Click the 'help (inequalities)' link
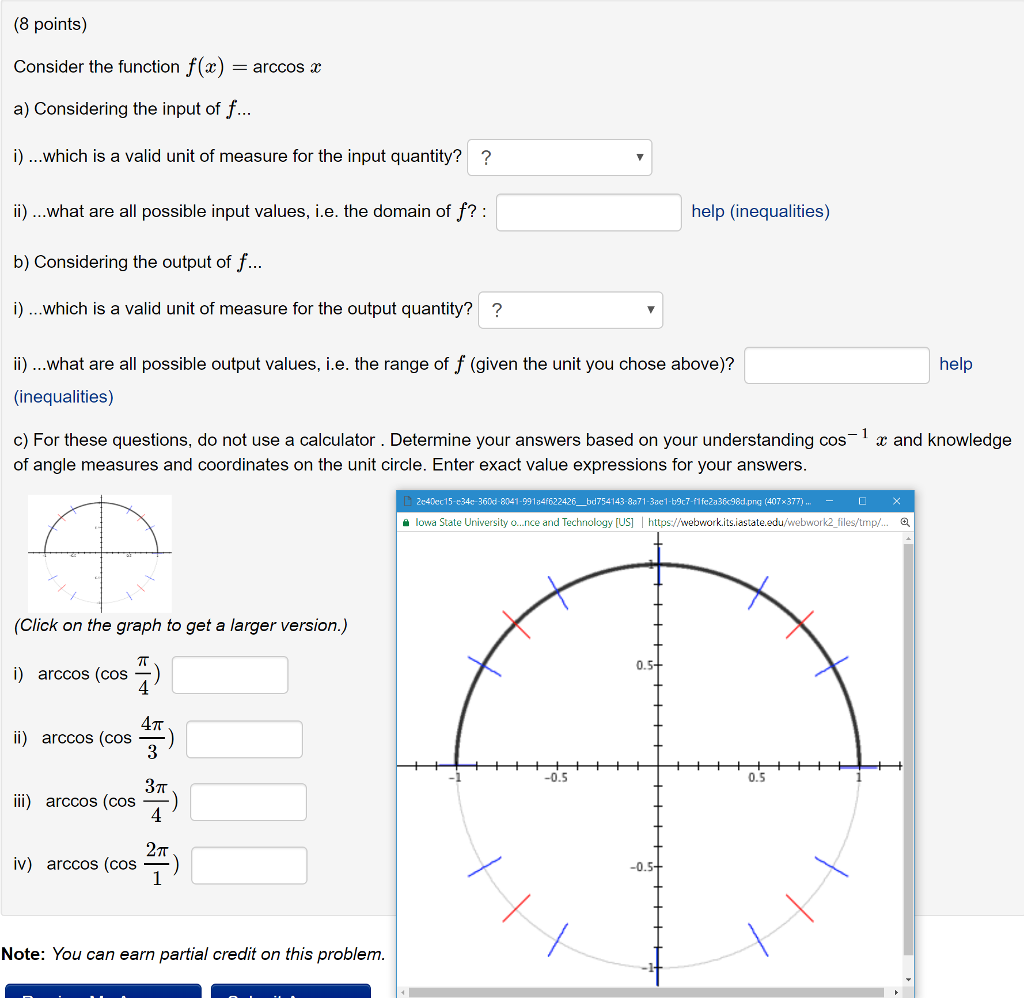Viewport: 1024px width, 998px height. tap(761, 211)
